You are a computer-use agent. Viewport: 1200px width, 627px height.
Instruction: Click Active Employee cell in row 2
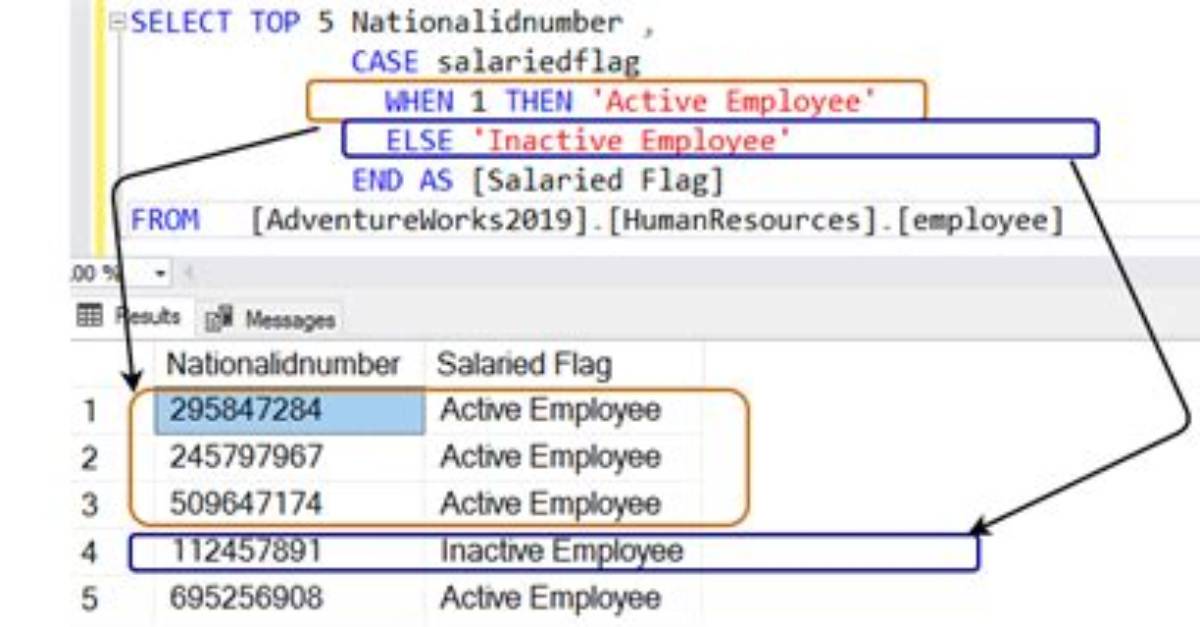coord(564,457)
